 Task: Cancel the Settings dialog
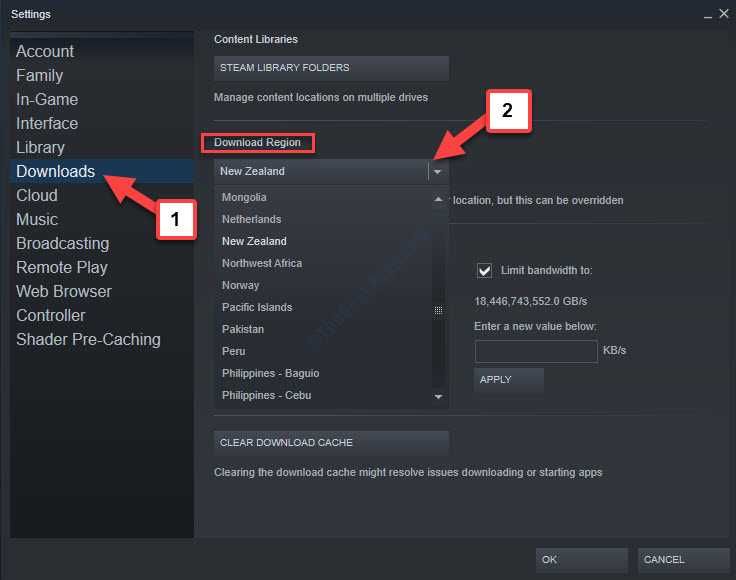(683, 560)
